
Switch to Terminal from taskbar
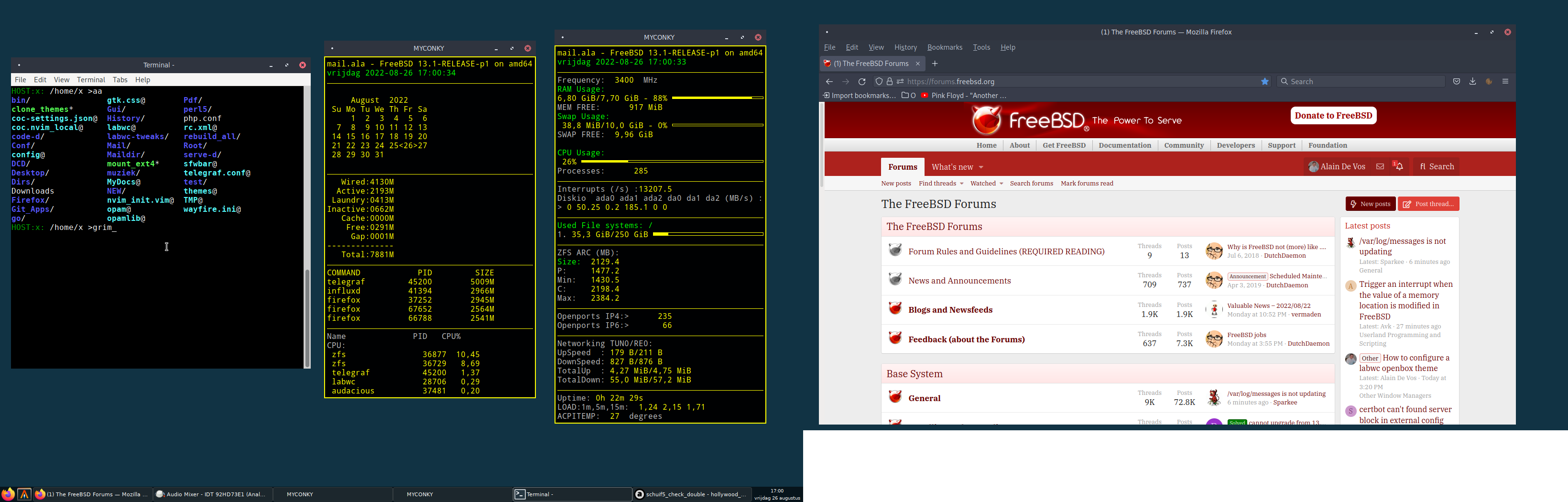572,494
